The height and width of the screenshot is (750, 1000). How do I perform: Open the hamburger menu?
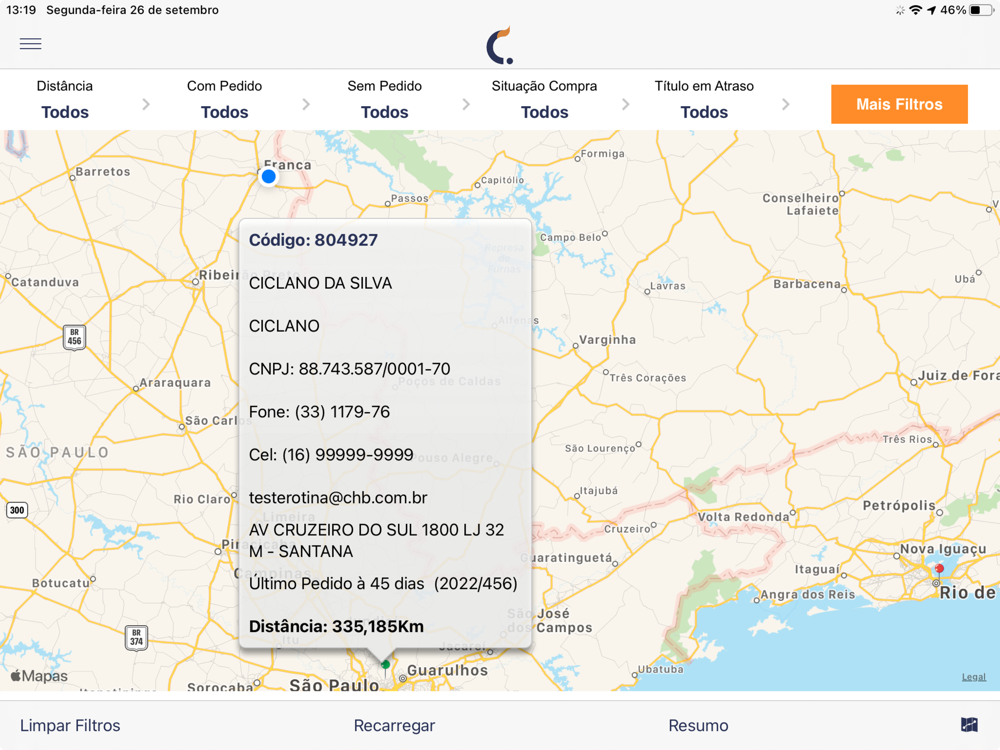(x=30, y=43)
